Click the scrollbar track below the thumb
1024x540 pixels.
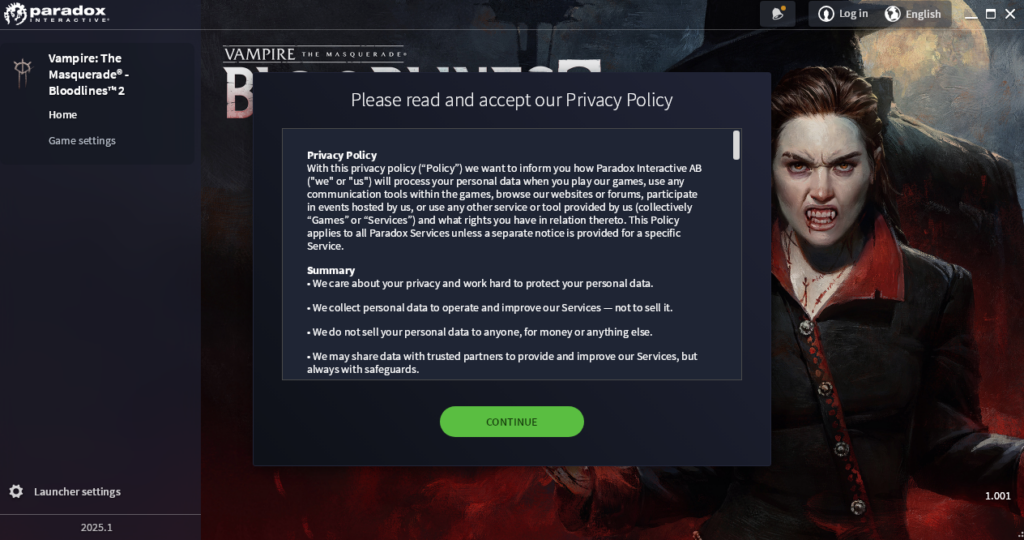[736, 269]
